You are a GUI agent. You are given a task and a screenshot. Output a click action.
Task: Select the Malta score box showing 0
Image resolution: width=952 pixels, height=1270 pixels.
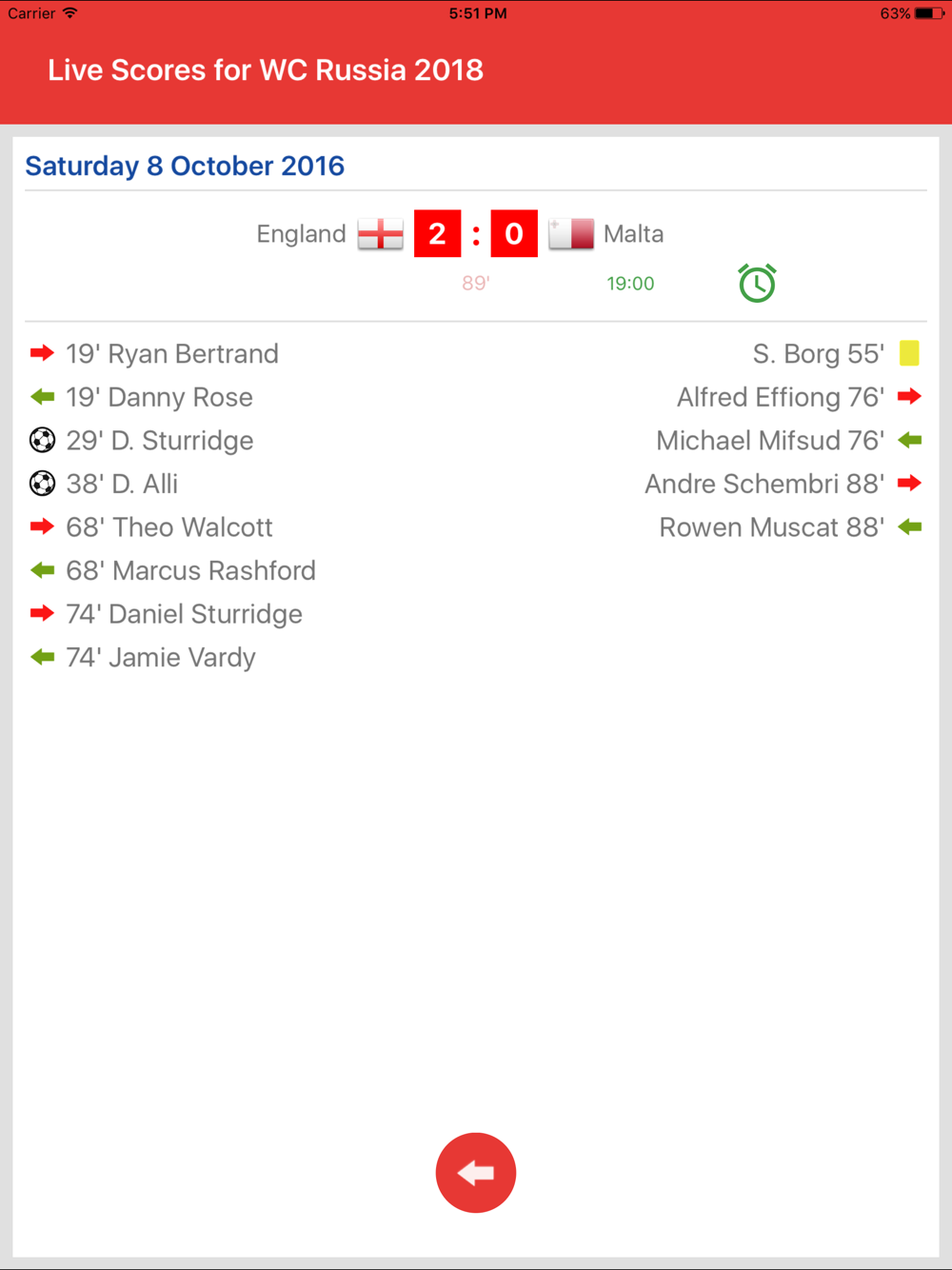click(x=514, y=233)
